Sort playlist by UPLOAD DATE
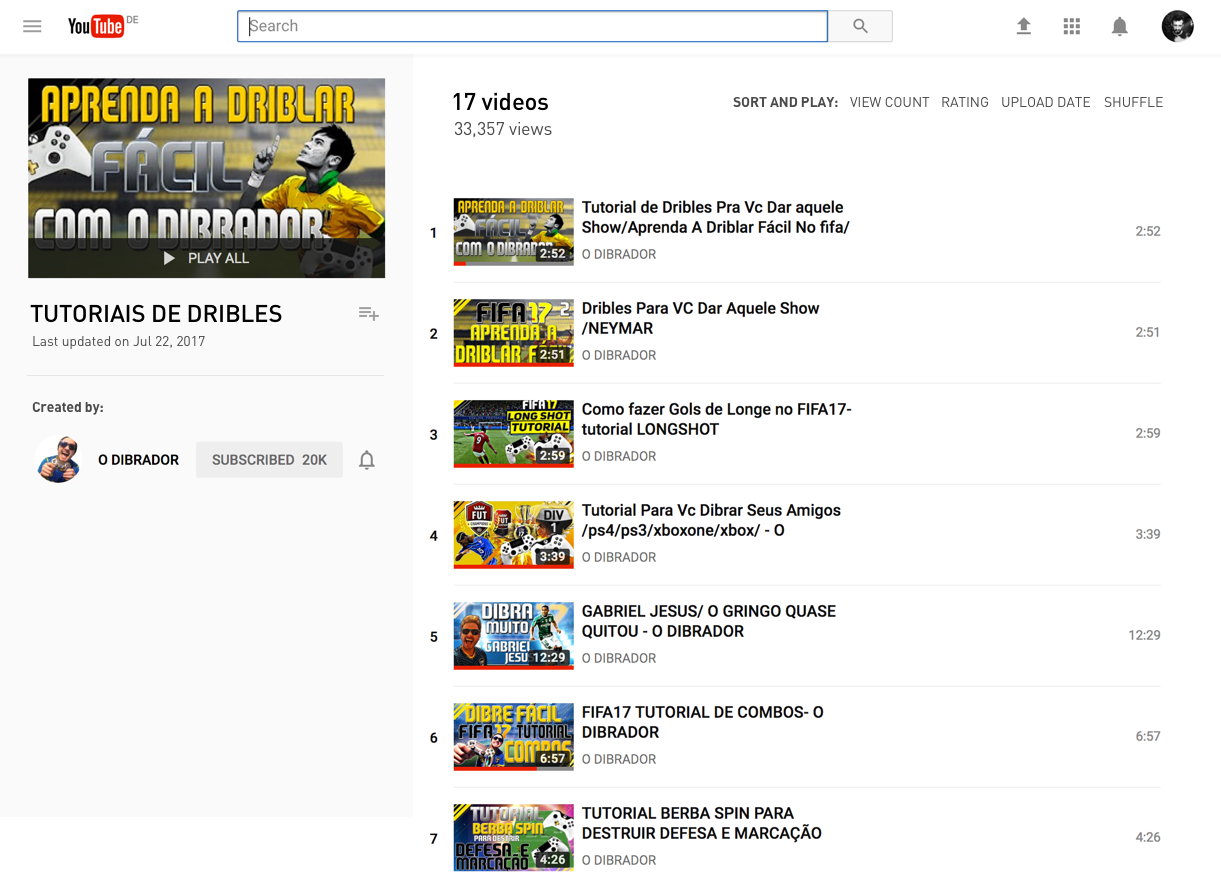The image size is (1221, 883). tap(1046, 102)
